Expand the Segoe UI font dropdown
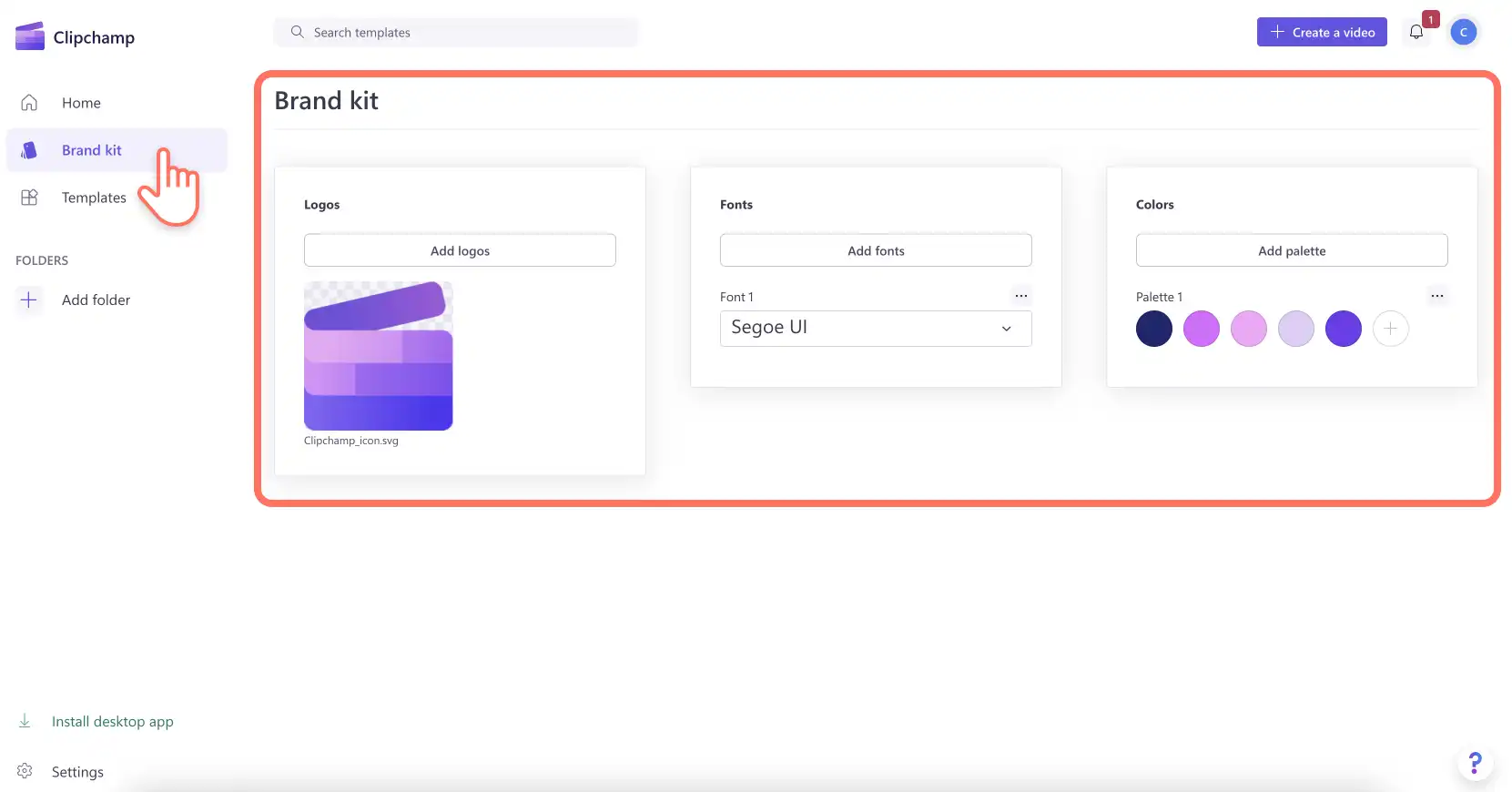The width and height of the screenshot is (1512, 792). click(x=876, y=329)
